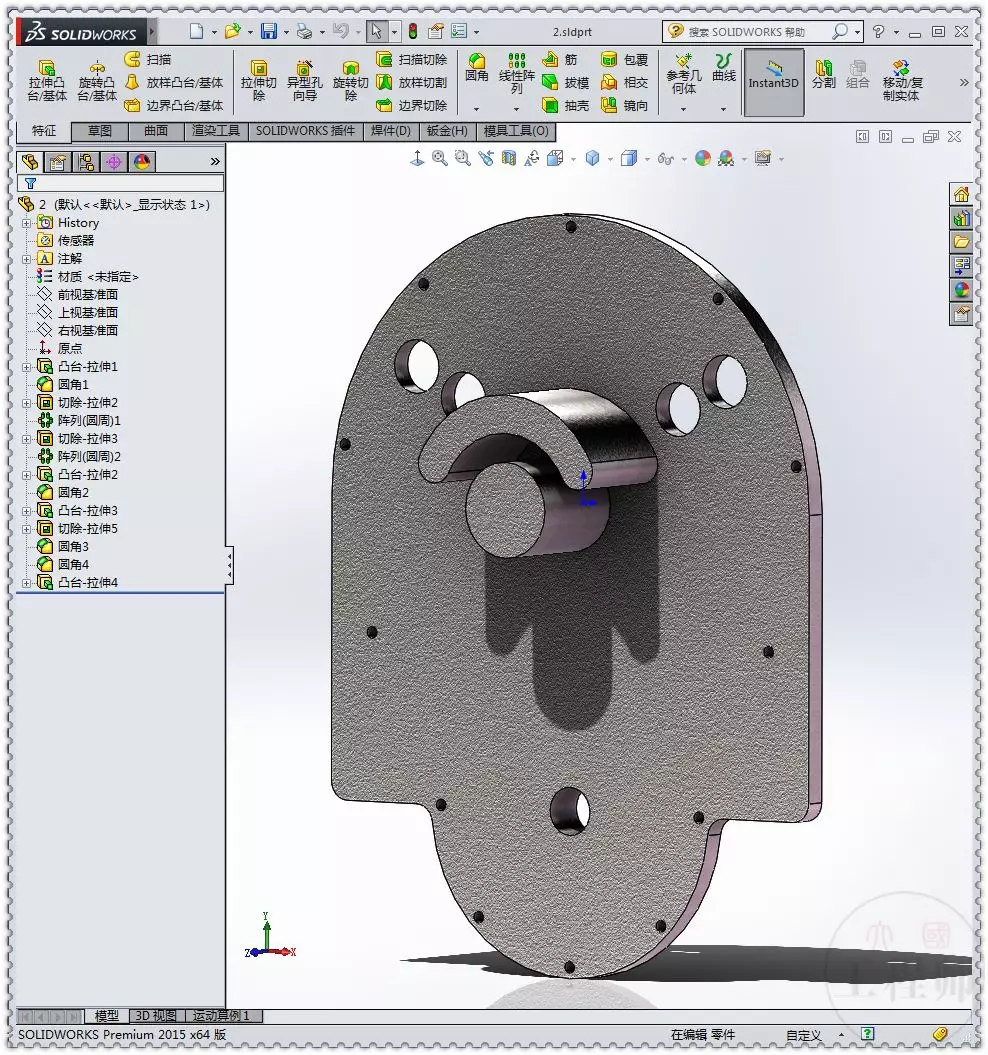Save the part with the floppy icon
The height and width of the screenshot is (1055, 988).
pos(269,31)
